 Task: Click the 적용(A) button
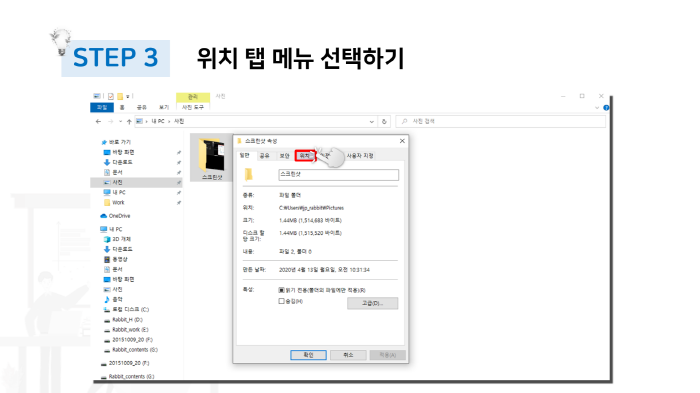point(388,355)
